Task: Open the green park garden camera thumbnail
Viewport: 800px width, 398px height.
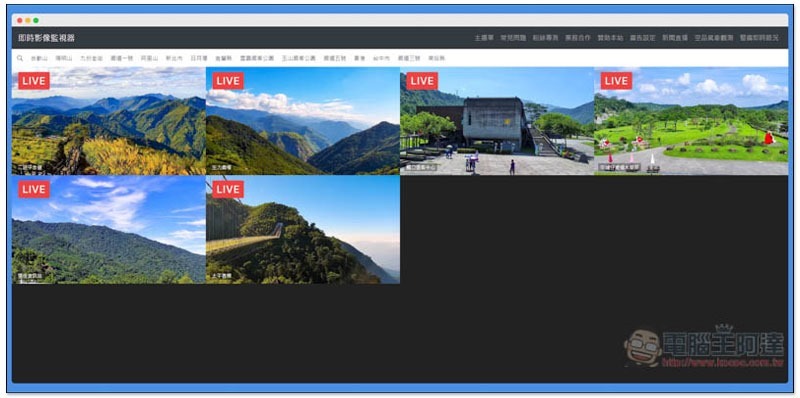Action: (691, 121)
